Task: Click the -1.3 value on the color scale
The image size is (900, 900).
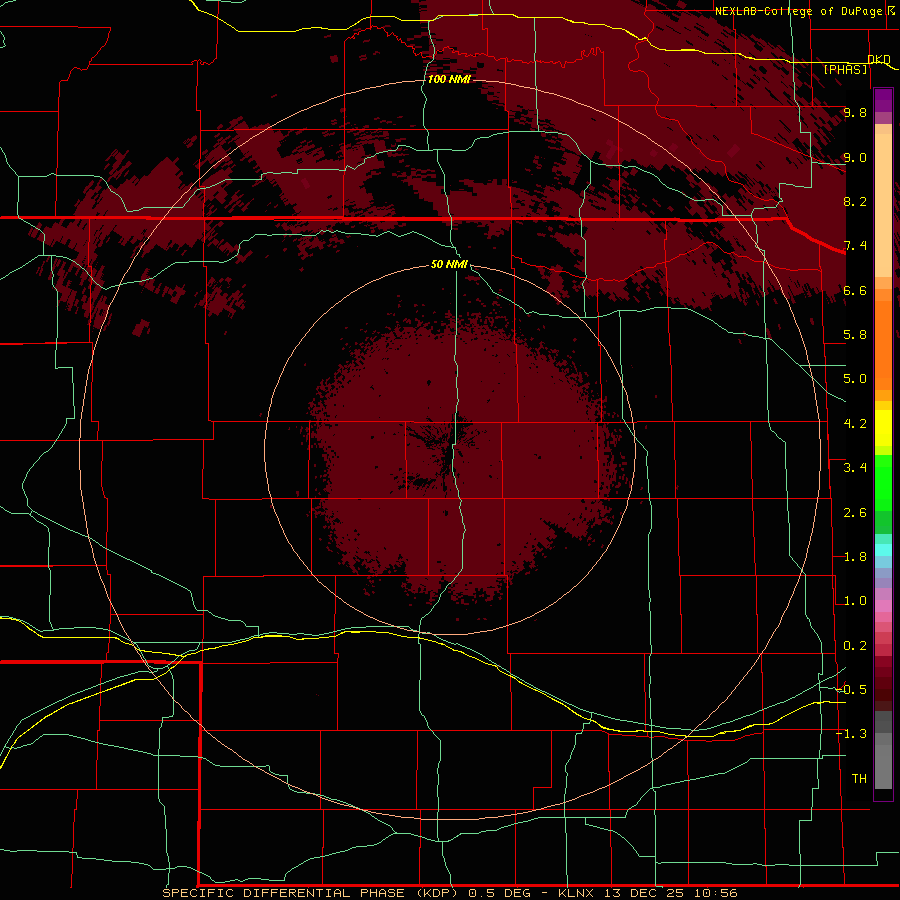Action: click(851, 734)
